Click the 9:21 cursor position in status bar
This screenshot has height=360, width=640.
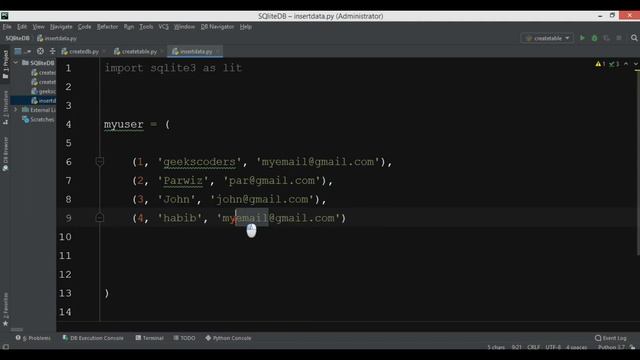click(x=516, y=347)
